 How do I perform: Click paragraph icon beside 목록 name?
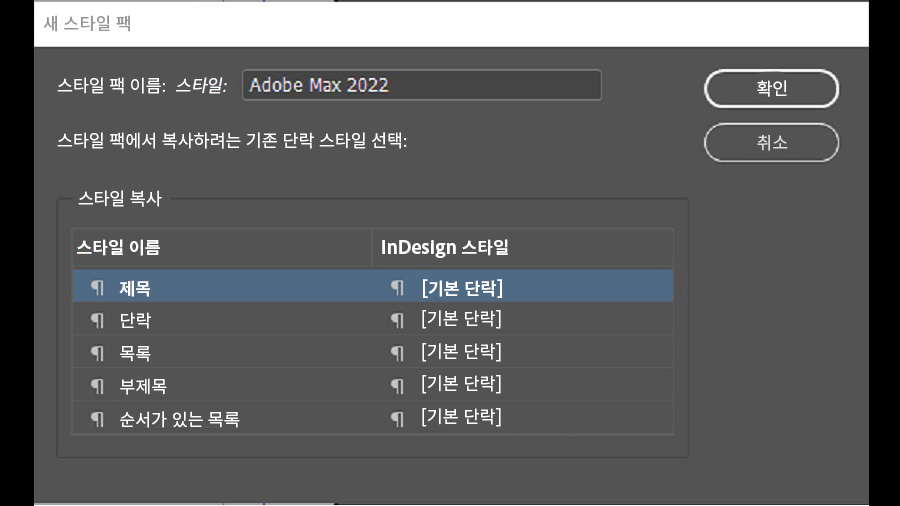98,353
